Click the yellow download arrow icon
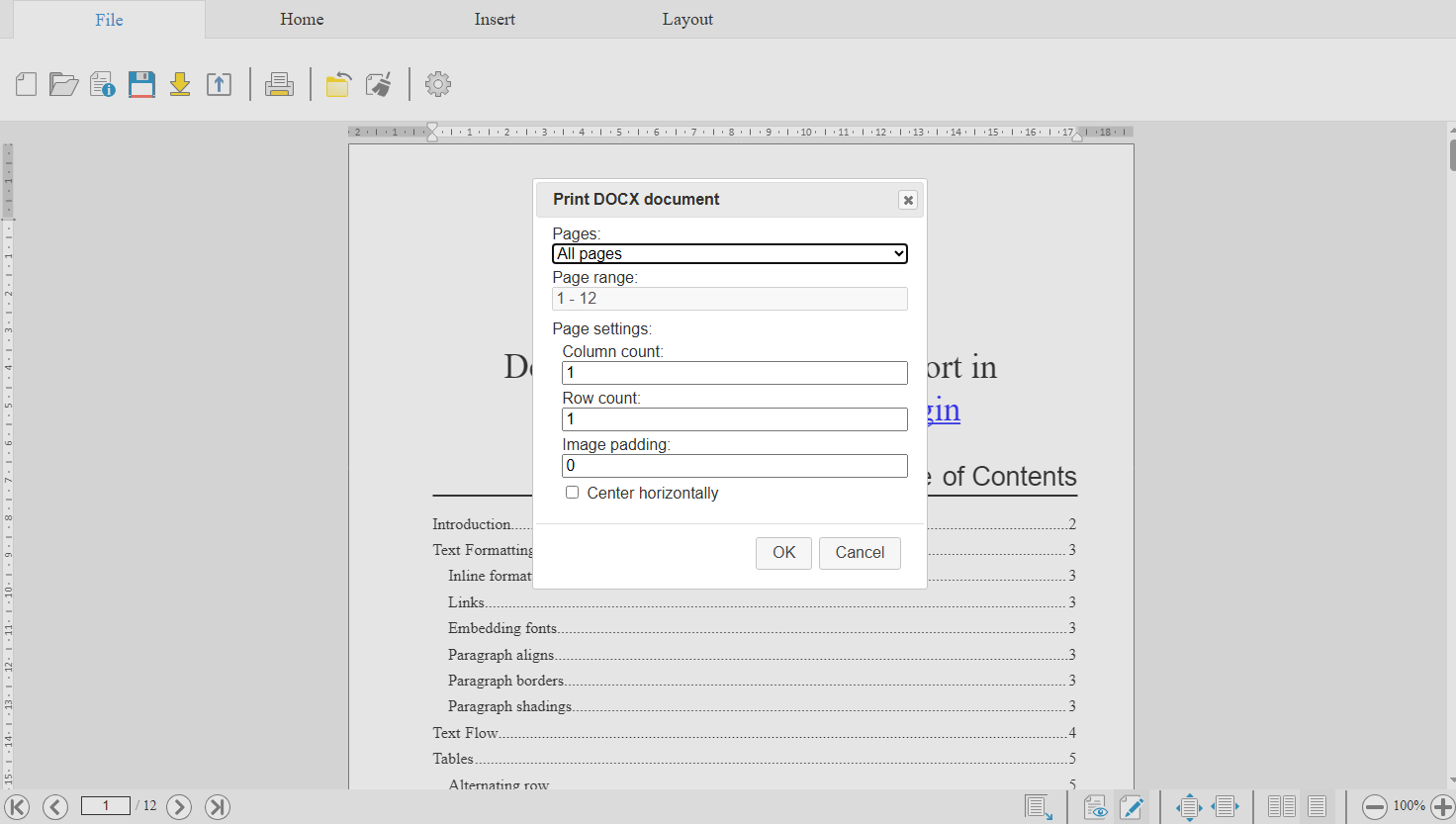Viewport: 1456px width, 824px height. tap(180, 84)
